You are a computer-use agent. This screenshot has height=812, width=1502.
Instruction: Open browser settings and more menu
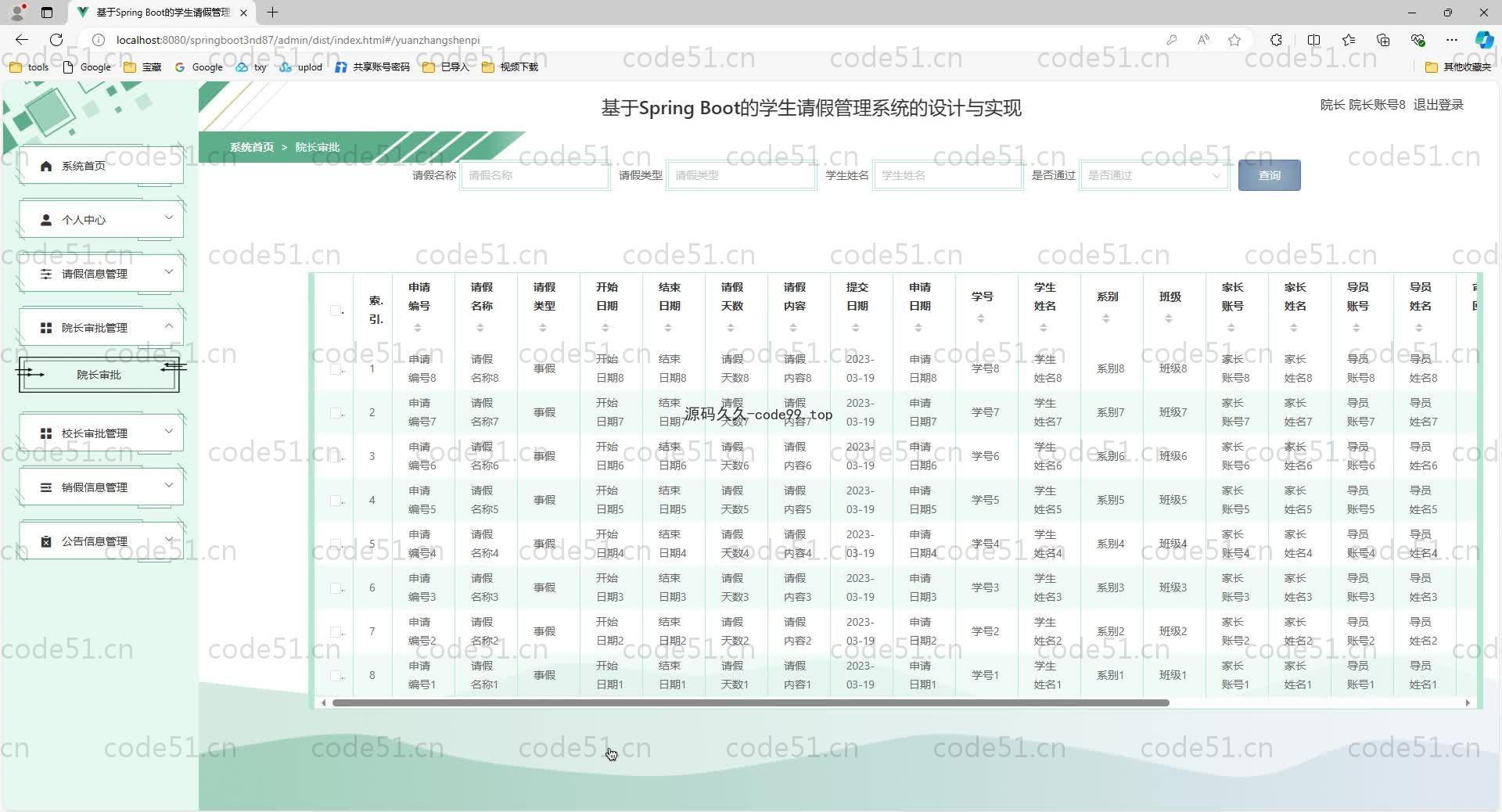point(1452,40)
